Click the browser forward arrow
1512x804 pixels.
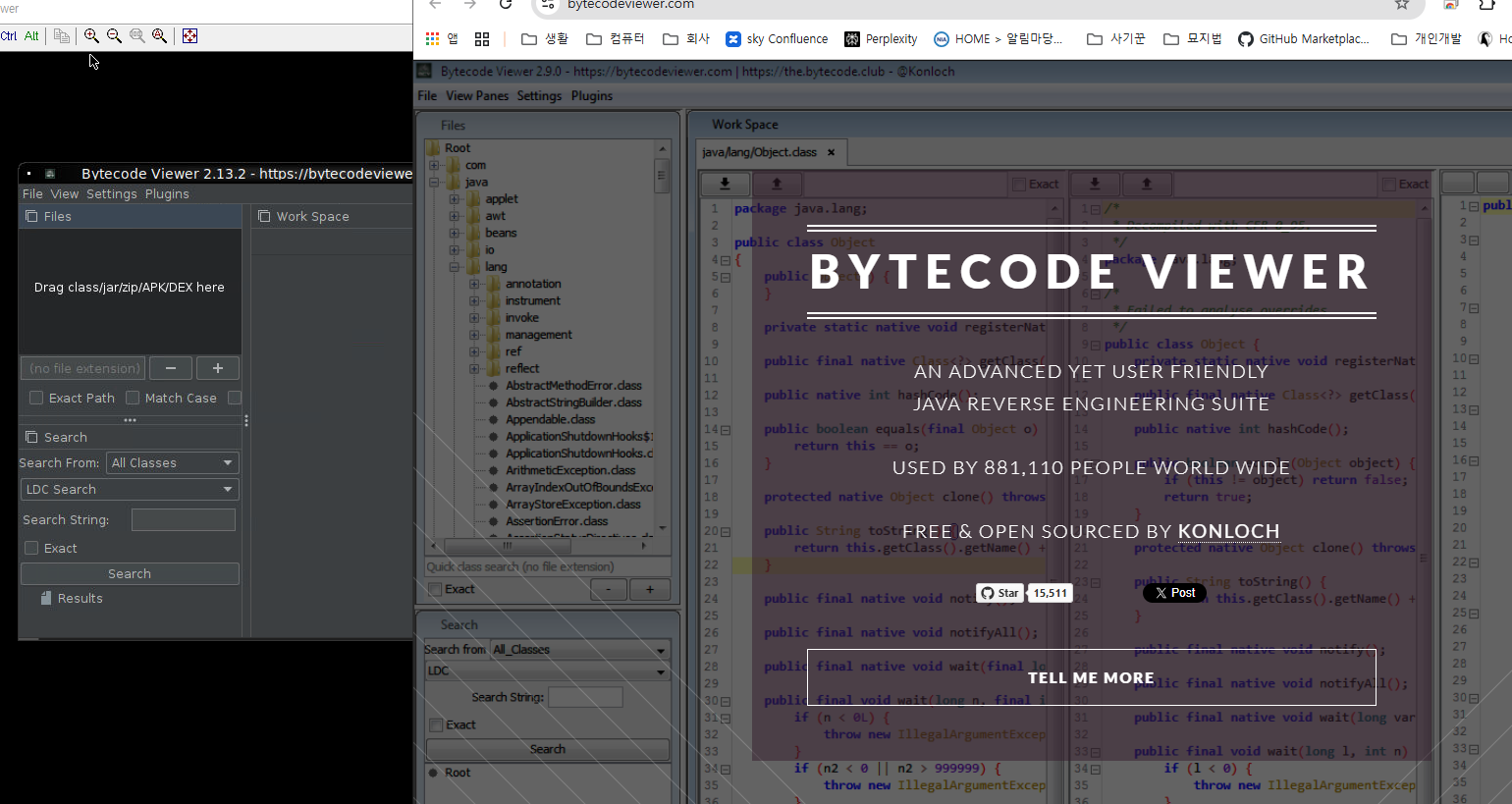(470, 4)
